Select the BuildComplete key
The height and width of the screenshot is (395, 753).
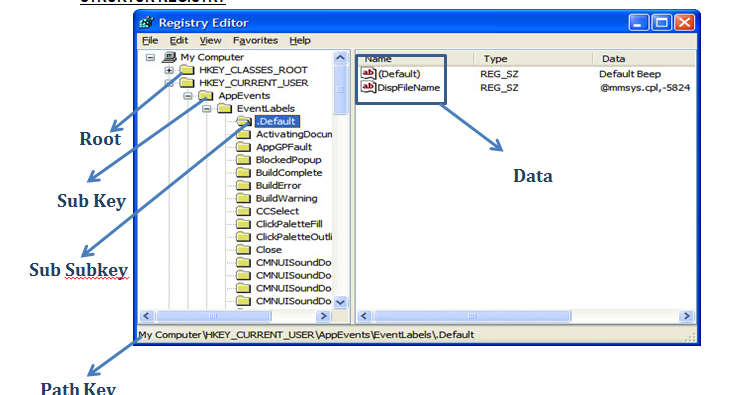289,173
